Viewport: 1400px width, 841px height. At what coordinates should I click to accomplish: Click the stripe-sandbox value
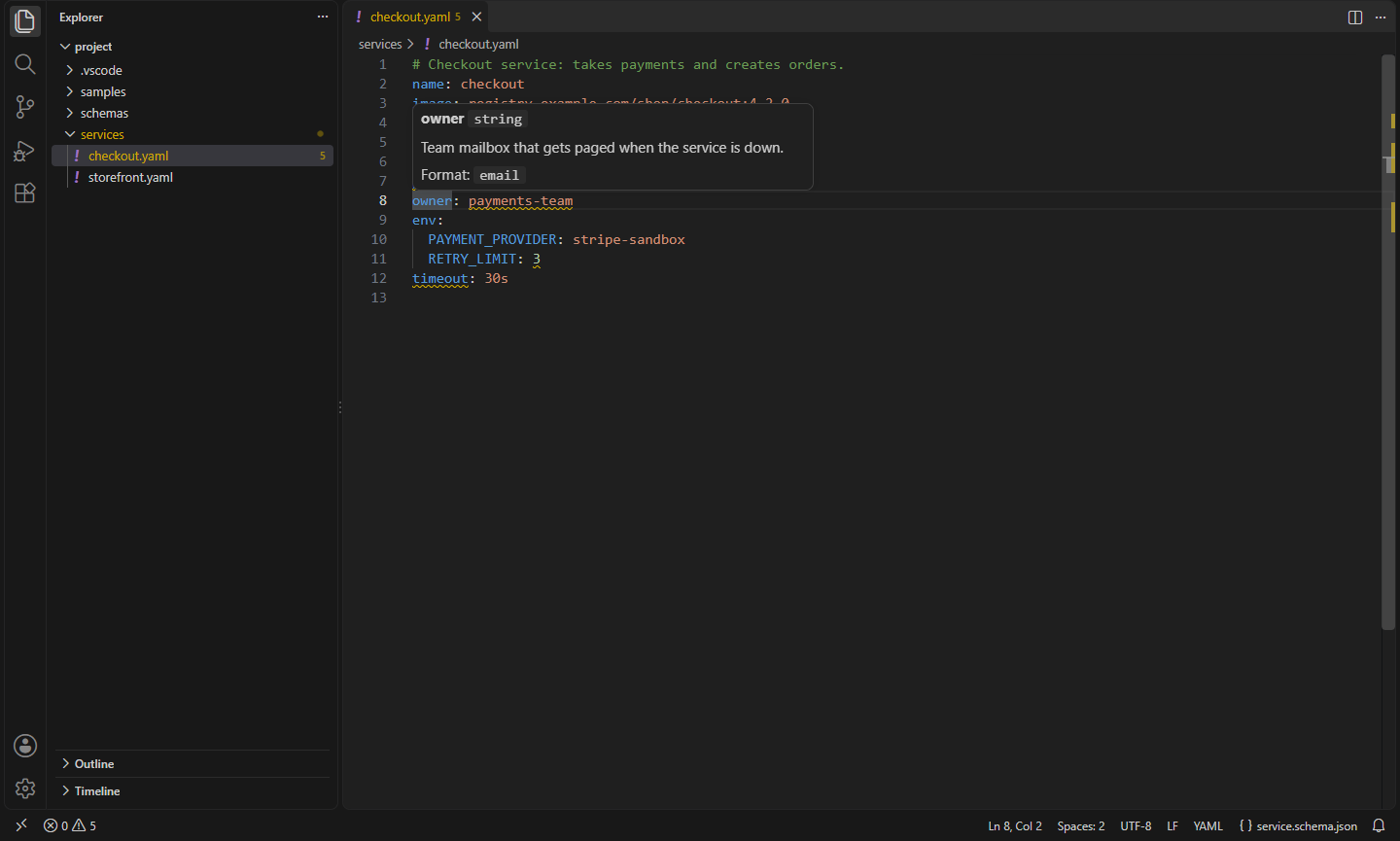[629, 239]
